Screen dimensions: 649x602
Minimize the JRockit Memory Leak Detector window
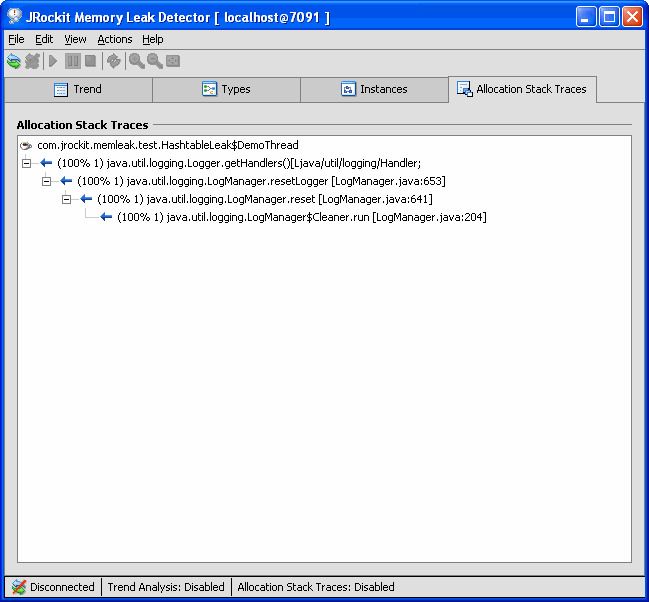[586, 17]
